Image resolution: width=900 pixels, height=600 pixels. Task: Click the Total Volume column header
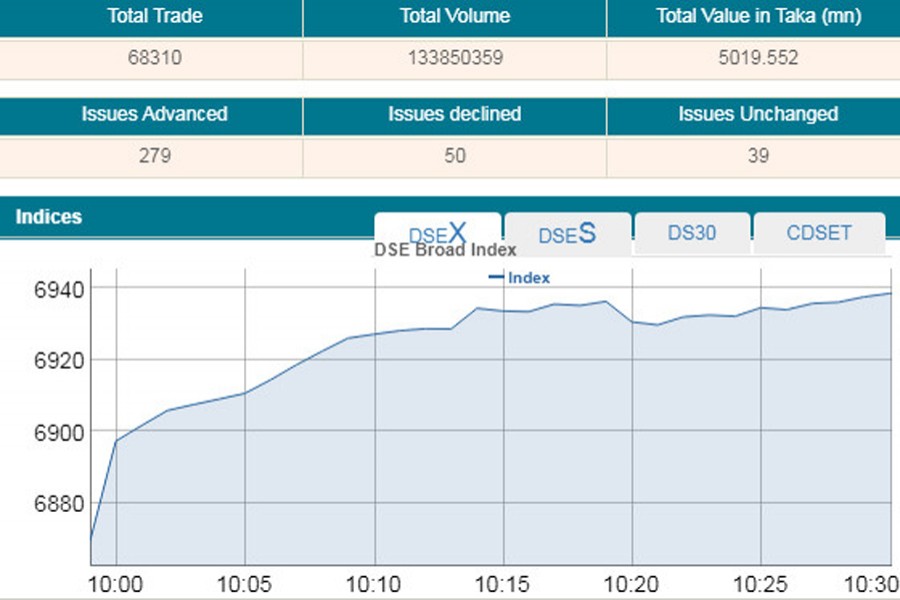click(454, 16)
